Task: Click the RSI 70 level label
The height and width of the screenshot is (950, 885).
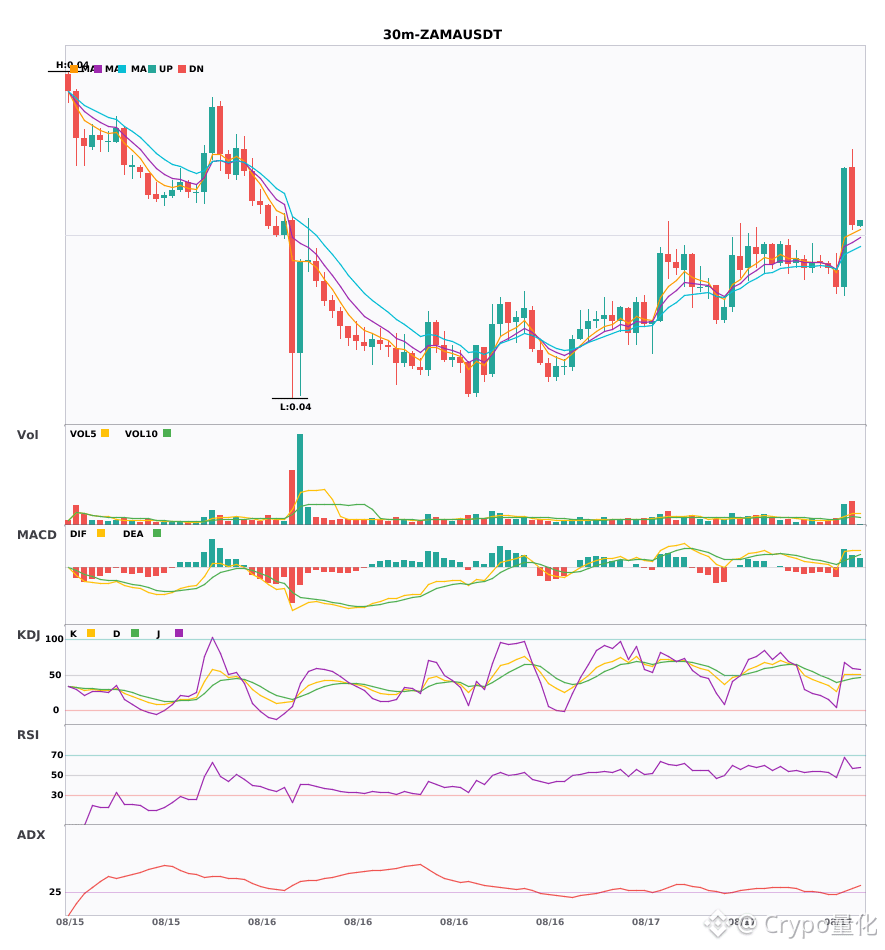Action: coord(57,755)
